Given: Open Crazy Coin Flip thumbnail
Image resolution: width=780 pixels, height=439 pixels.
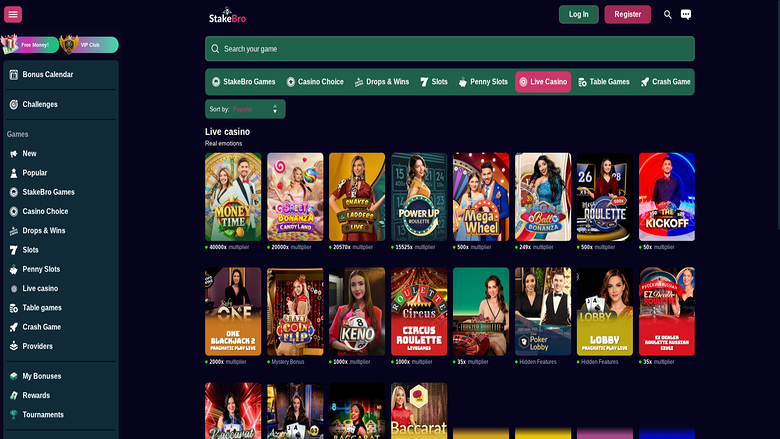Looking at the screenshot, I should pos(295,312).
